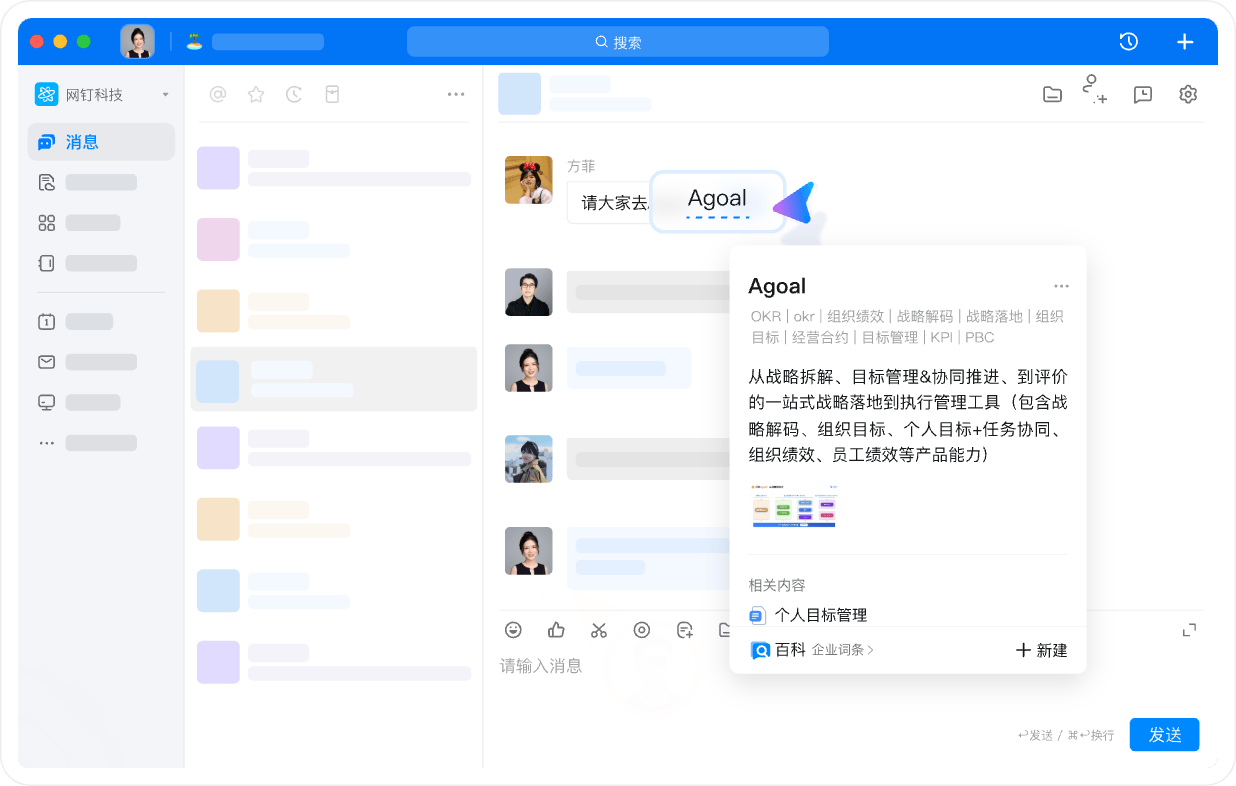1236x786 pixels.
Task: Click the scissors screenshot tool
Action: pos(599,630)
